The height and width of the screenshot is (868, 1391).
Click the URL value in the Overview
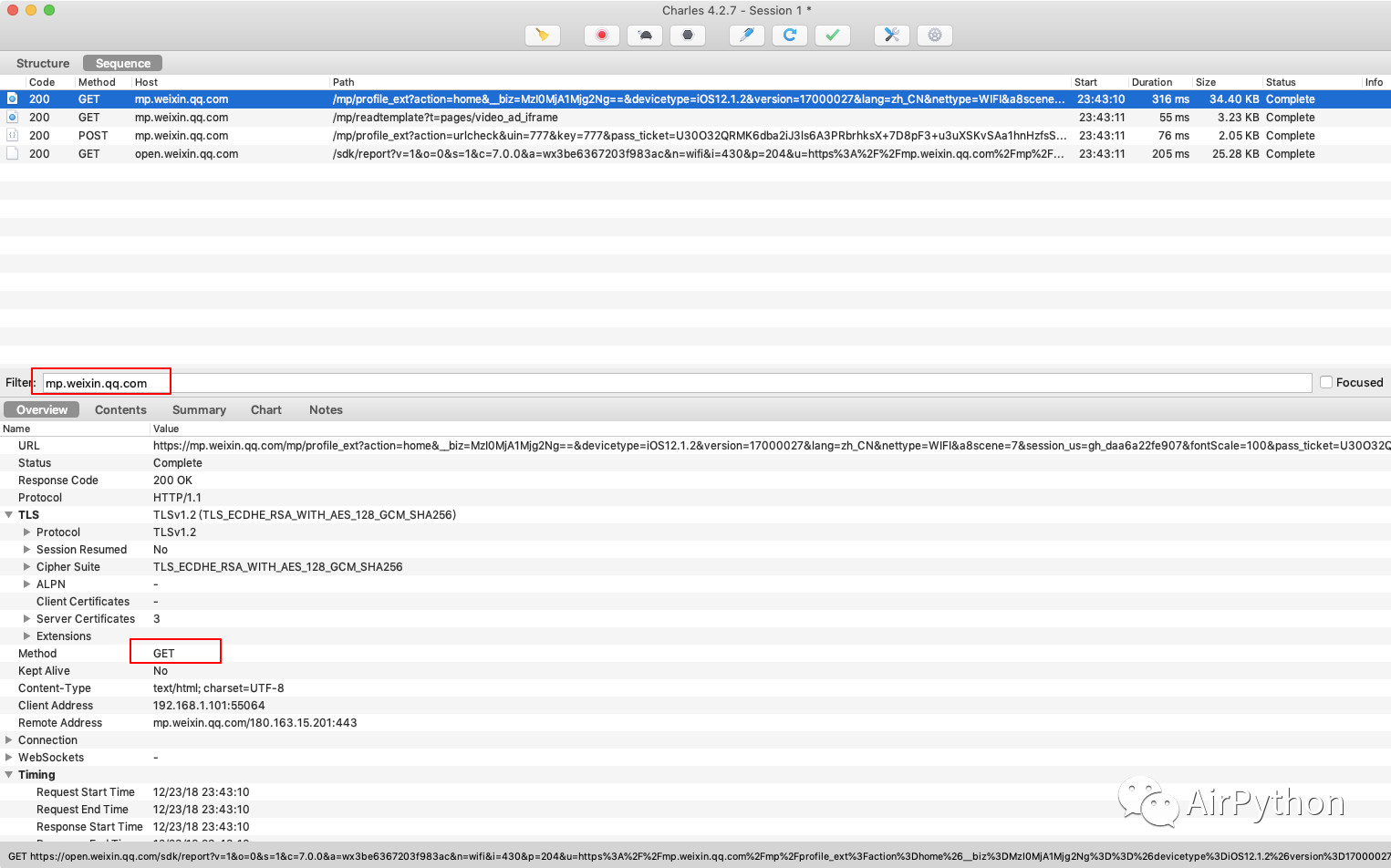pos(772,446)
